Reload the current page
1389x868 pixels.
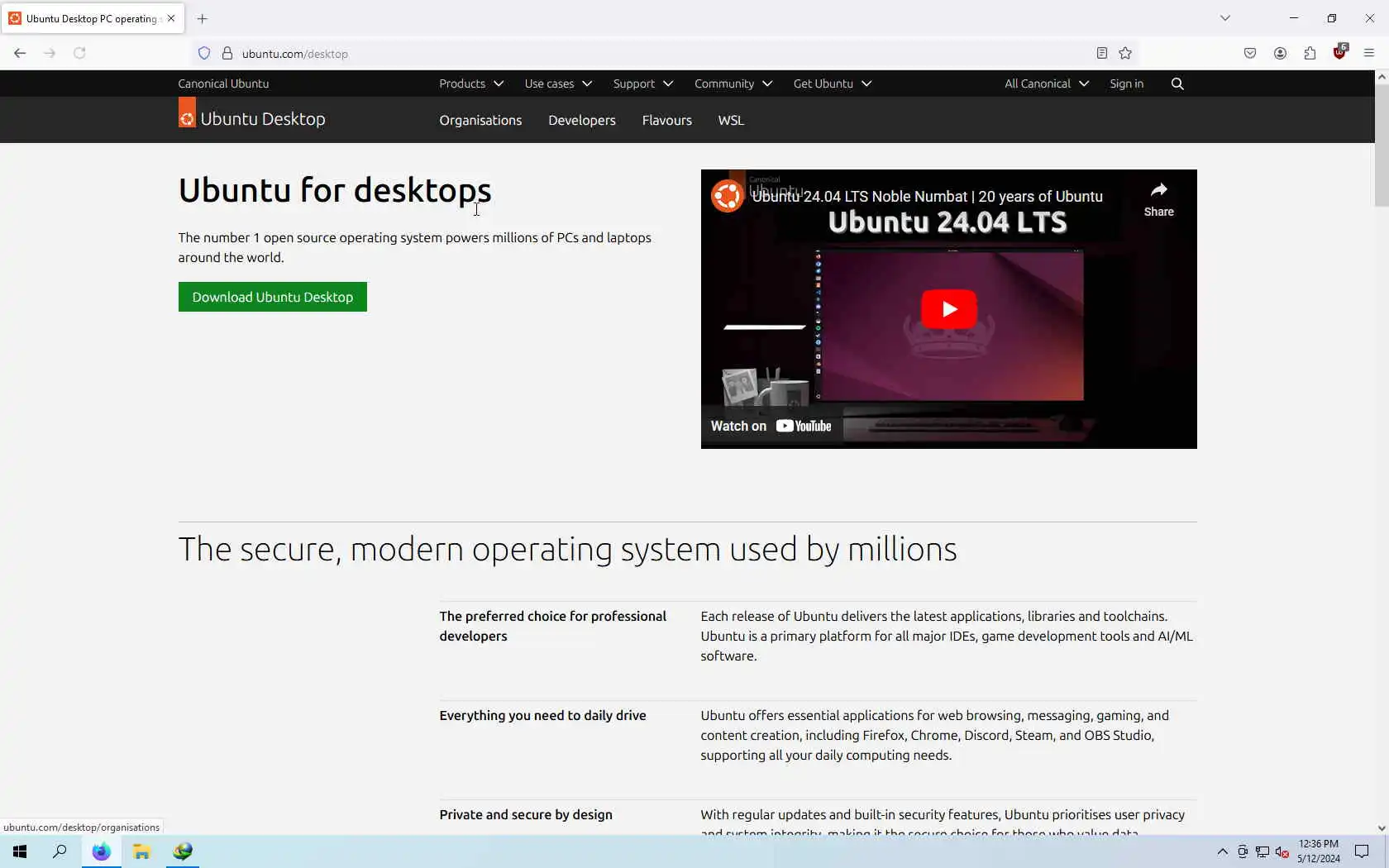[79, 53]
